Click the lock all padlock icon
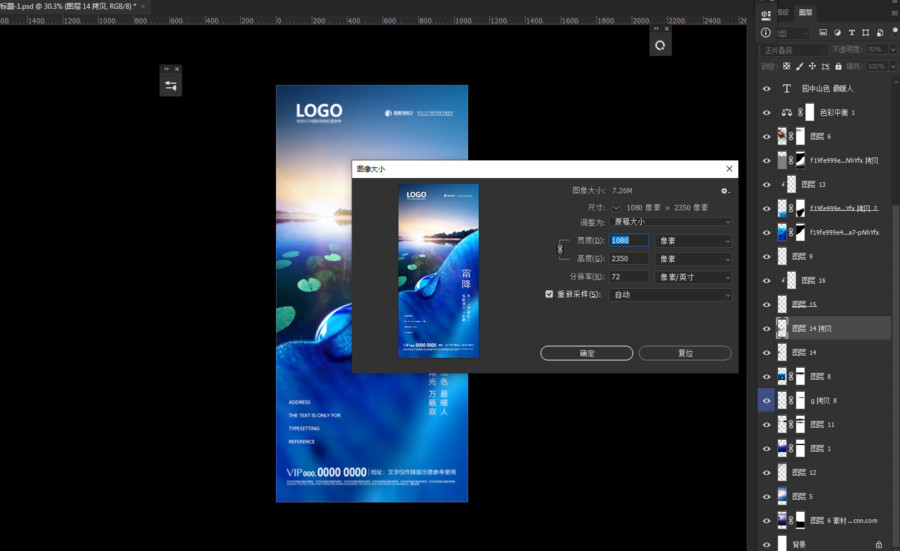This screenshot has width=900, height=551. (838, 67)
